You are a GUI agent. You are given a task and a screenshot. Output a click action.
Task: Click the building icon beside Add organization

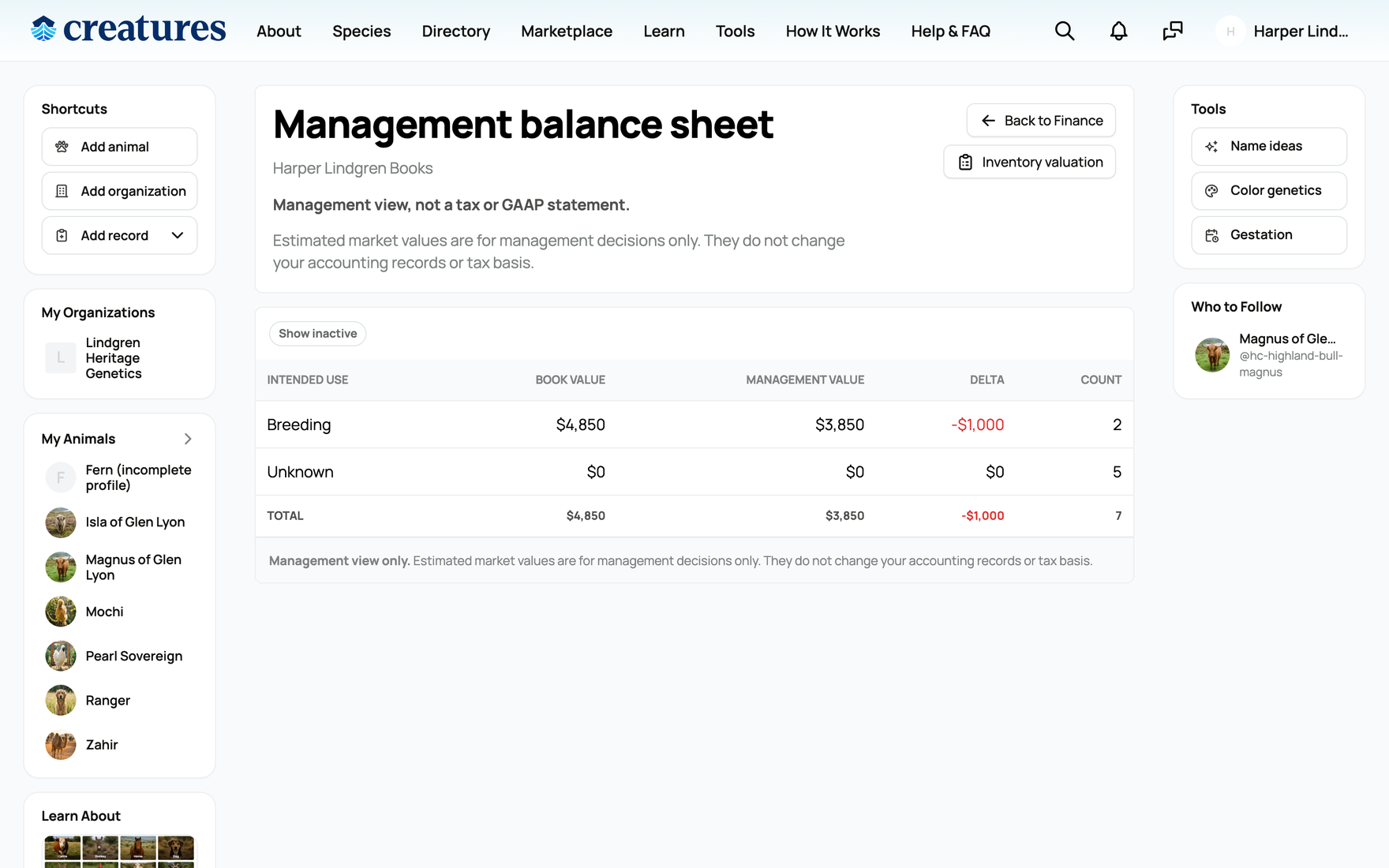(62, 191)
